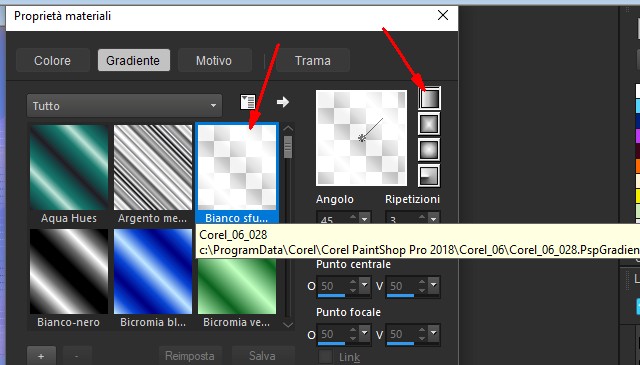
Task: Click the Angolo value field
Action: tap(333, 218)
